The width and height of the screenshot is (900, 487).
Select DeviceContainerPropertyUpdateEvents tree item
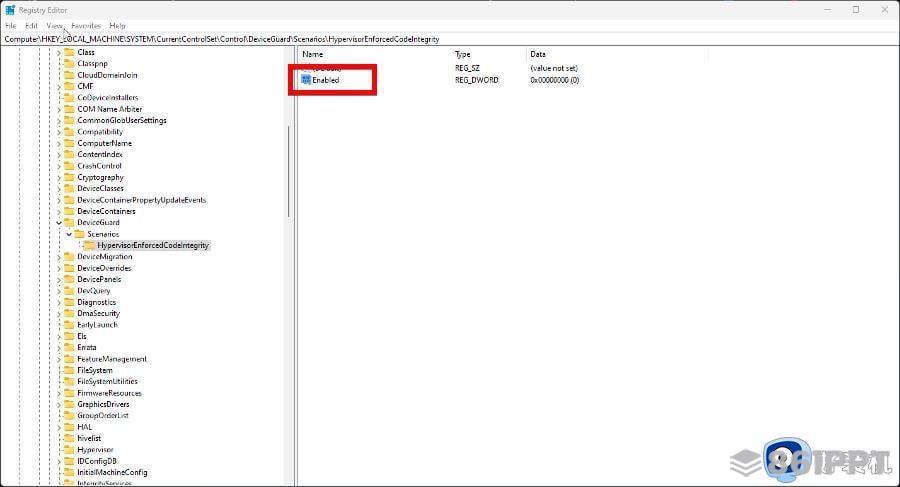(141, 200)
